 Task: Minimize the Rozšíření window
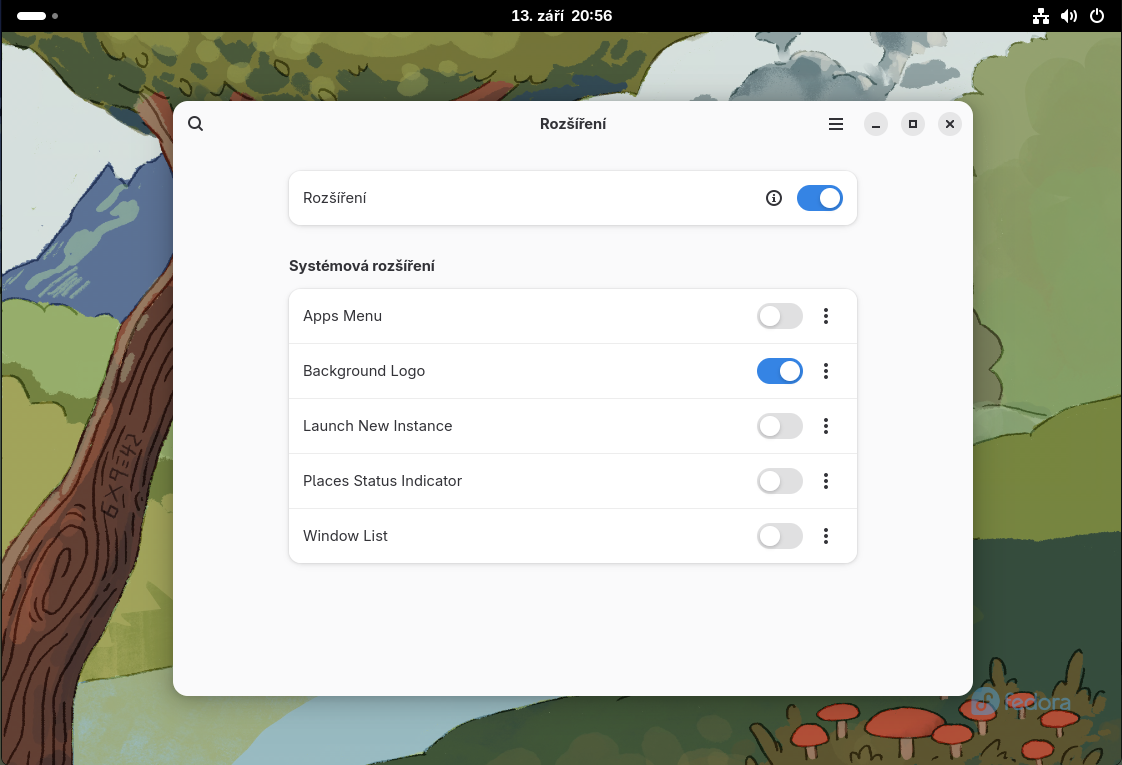(876, 124)
